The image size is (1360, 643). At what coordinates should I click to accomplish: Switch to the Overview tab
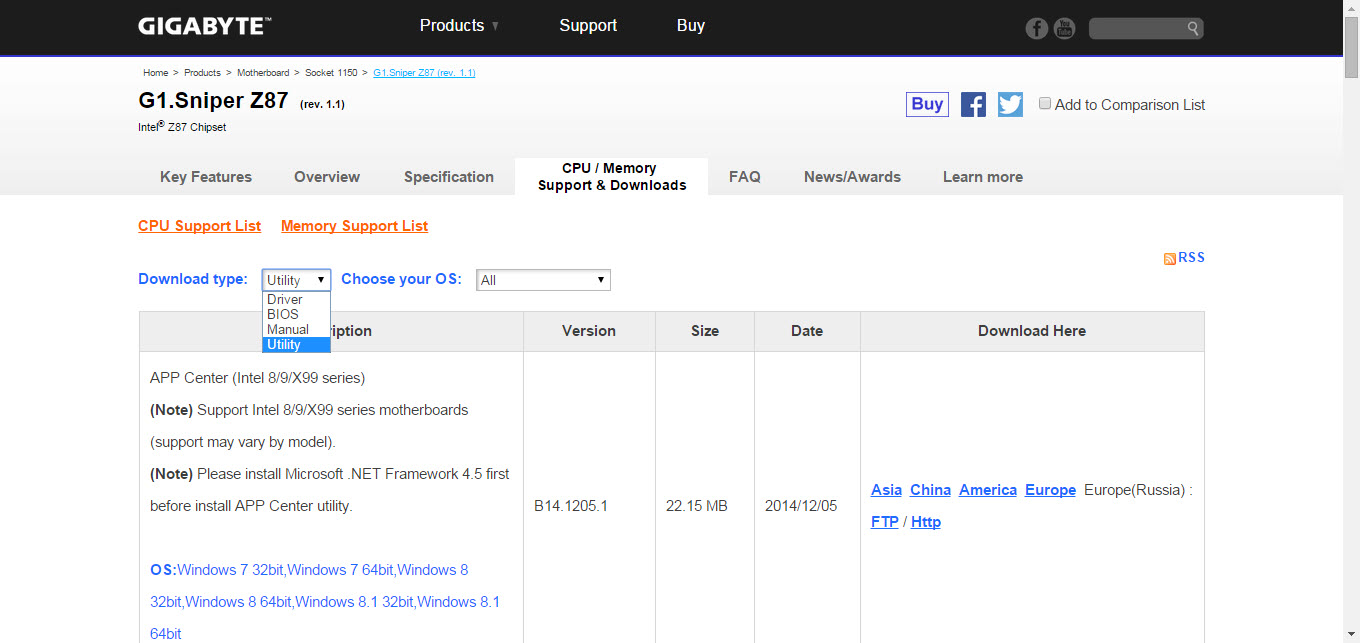point(327,177)
